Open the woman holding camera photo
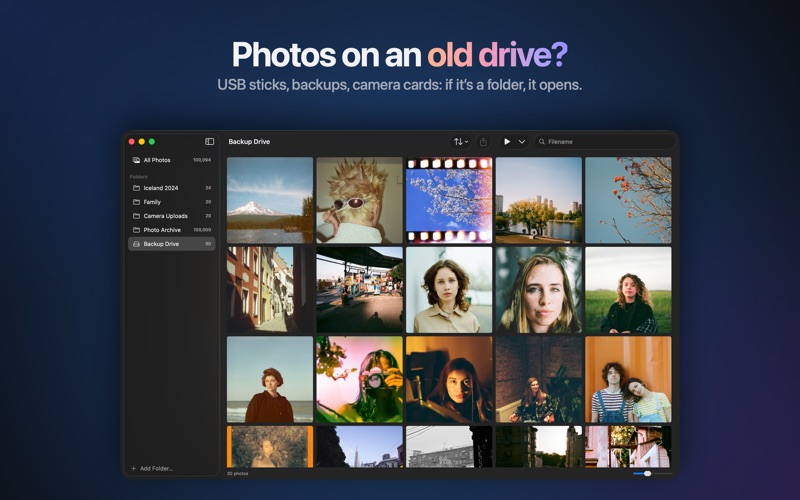Screen dimensions: 800x500 (359, 379)
